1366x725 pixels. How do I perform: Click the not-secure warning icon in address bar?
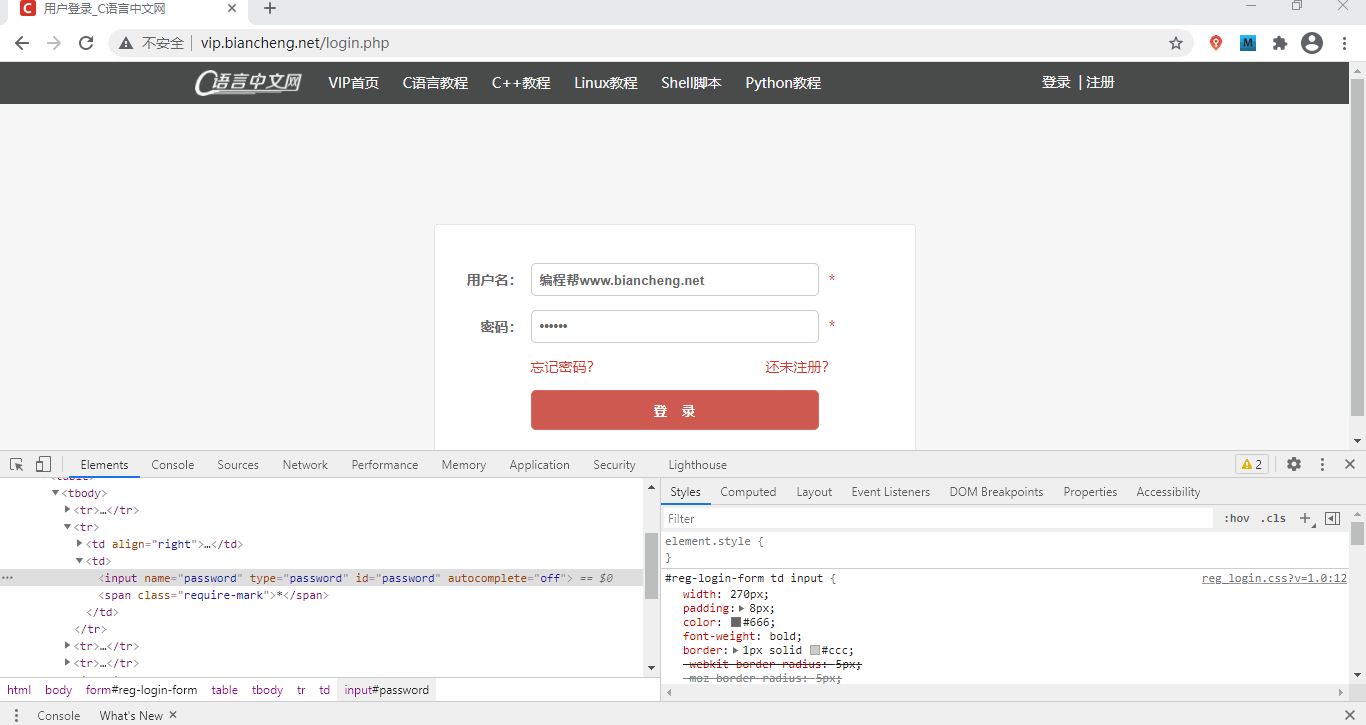coord(126,43)
